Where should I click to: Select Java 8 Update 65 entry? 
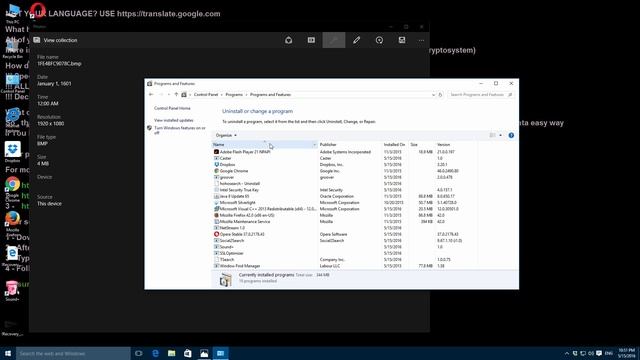[345, 196]
